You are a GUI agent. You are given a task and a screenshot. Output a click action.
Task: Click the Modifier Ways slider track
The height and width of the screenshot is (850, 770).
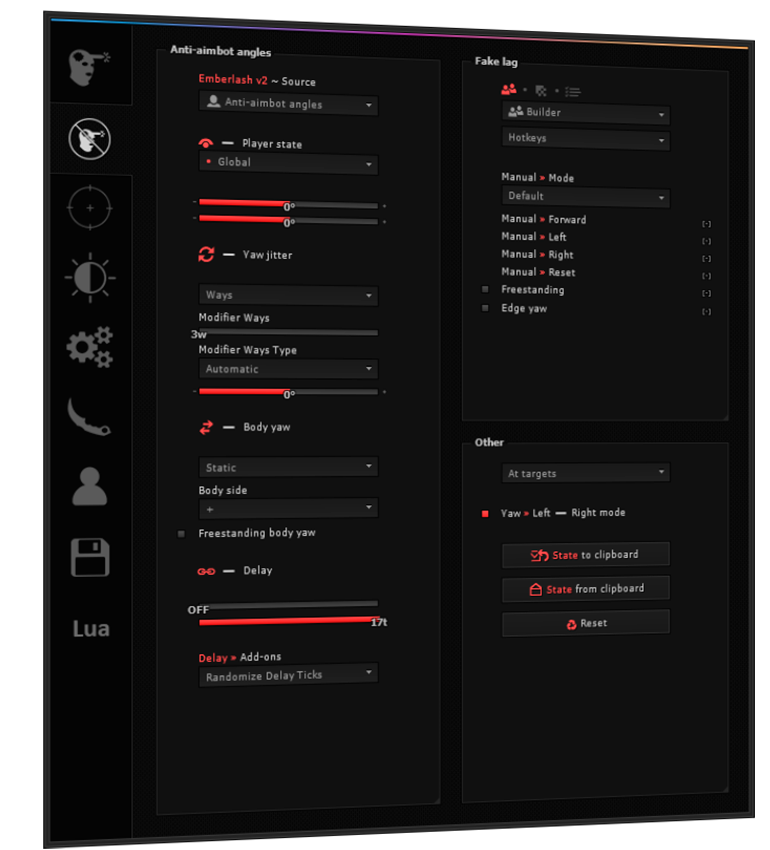(x=288, y=333)
